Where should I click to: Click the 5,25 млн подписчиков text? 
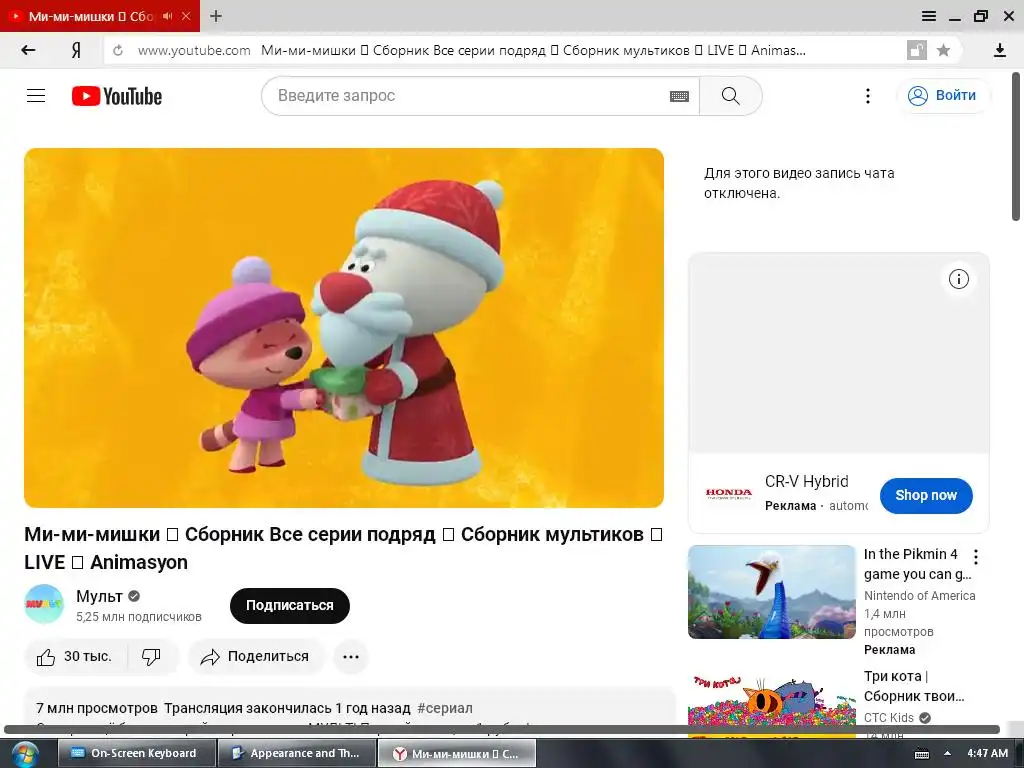[x=138, y=616]
